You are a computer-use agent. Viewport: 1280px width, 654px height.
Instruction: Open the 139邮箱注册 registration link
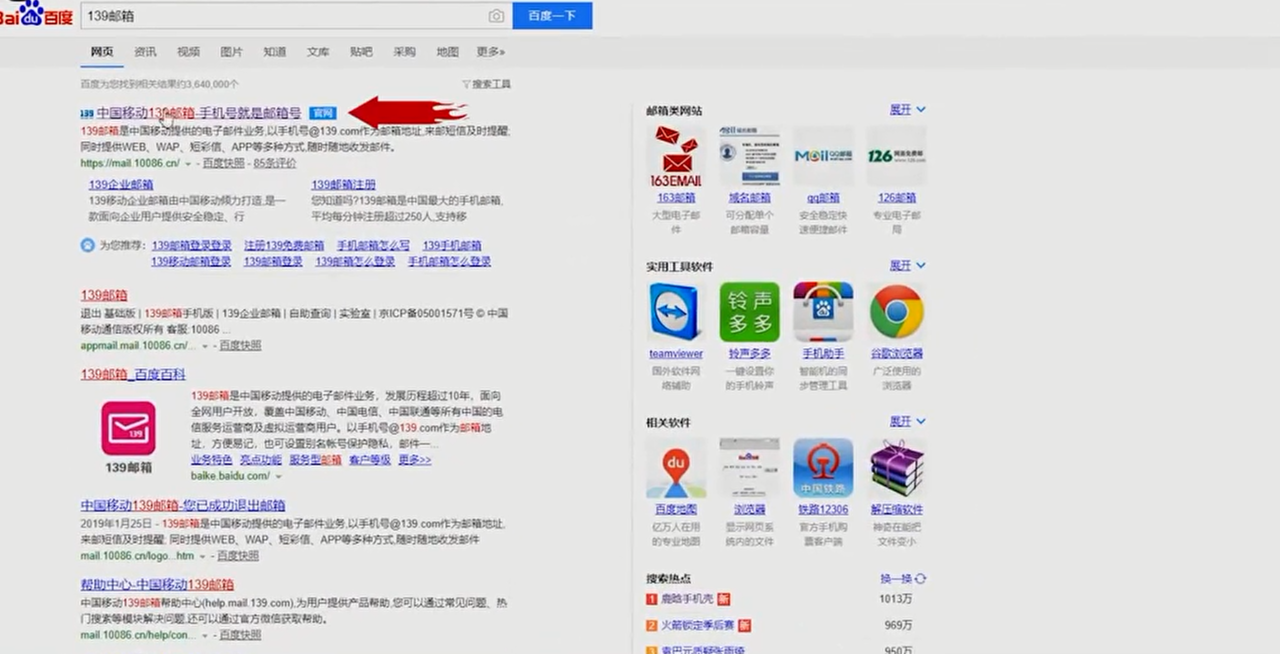[x=343, y=184]
